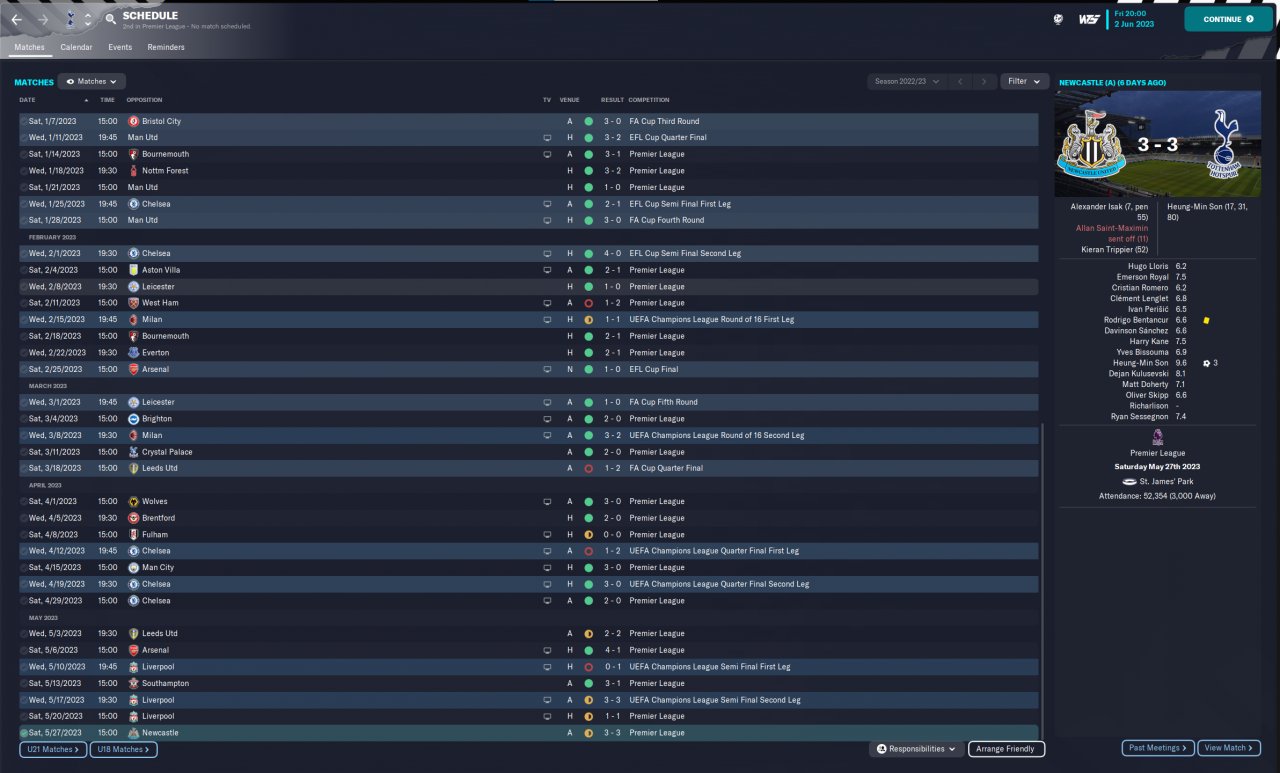Screen dimensions: 1280x773
Task: Click the TV icon on the Man City row
Action: [x=547, y=568]
